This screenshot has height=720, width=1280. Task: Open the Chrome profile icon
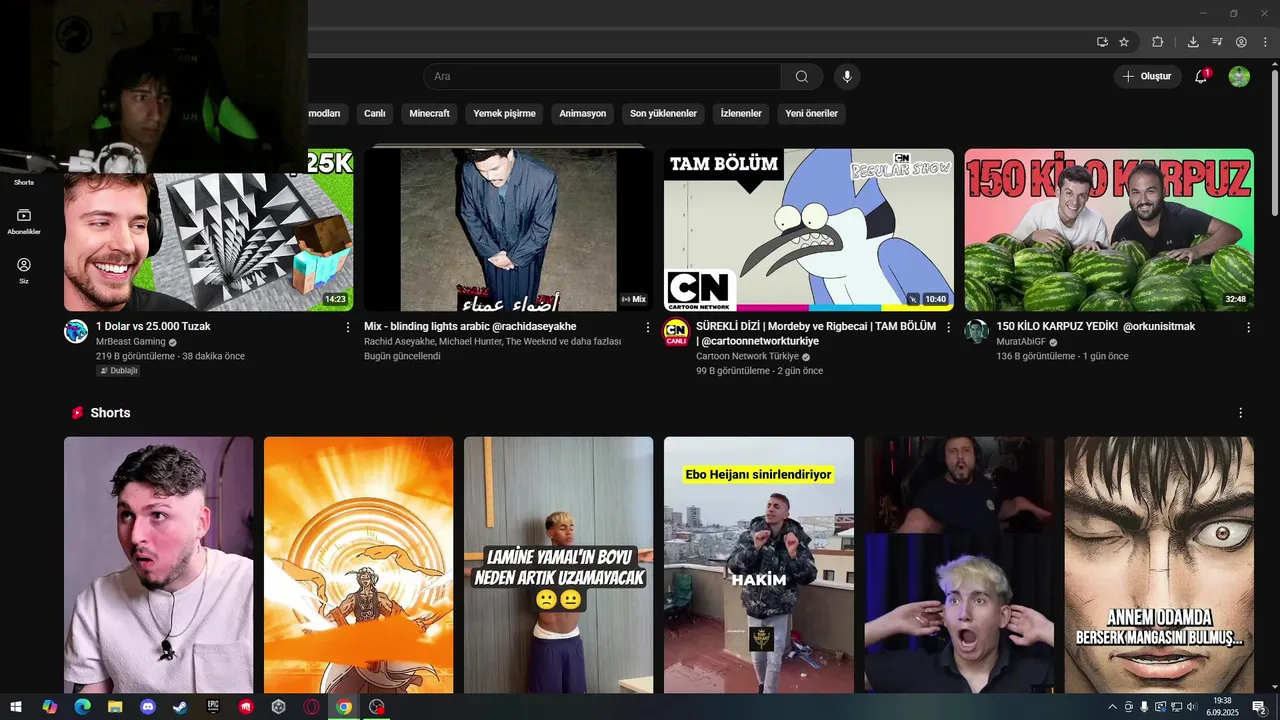point(1241,42)
